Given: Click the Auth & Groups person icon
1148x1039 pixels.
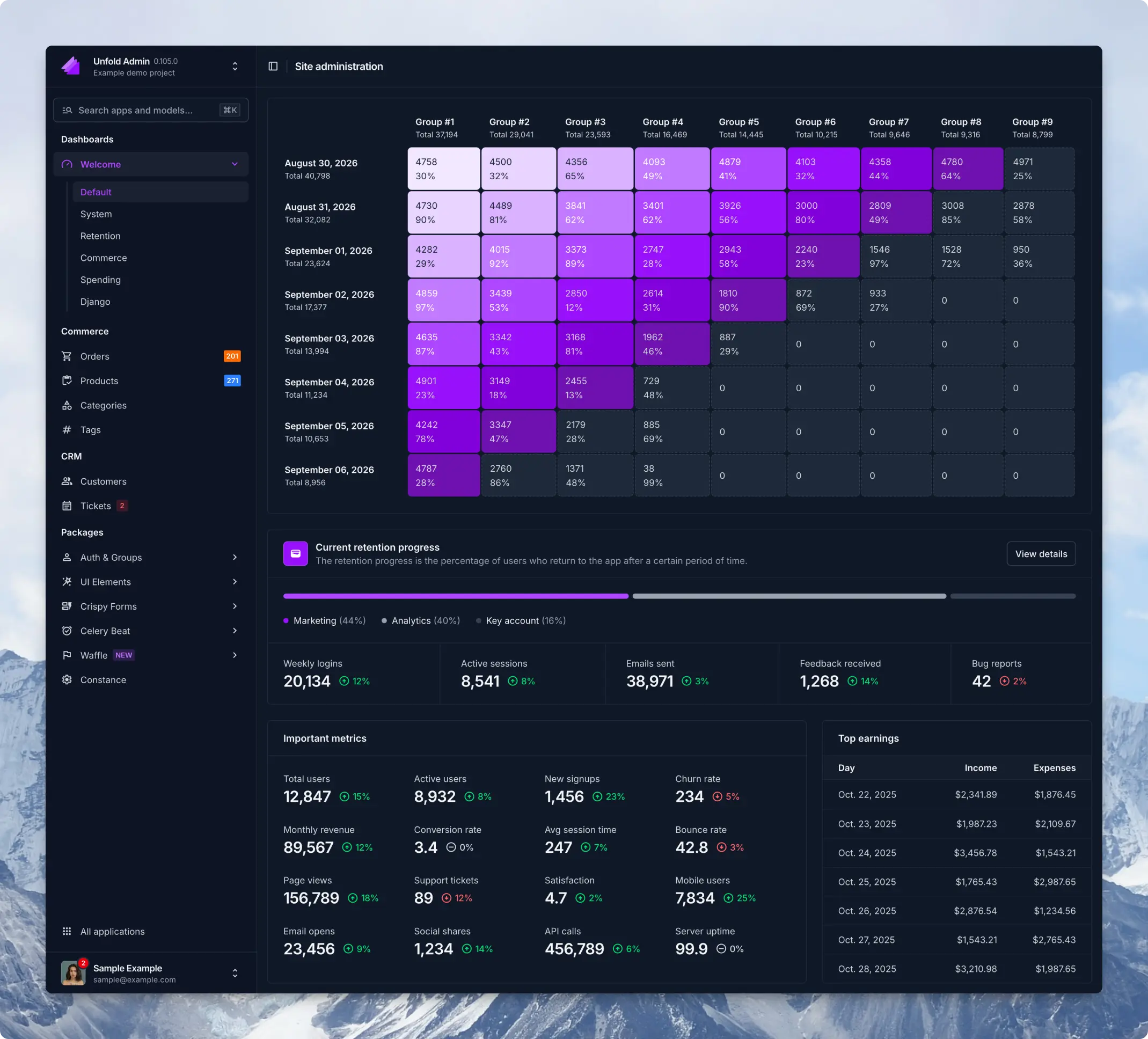Looking at the screenshot, I should point(67,558).
